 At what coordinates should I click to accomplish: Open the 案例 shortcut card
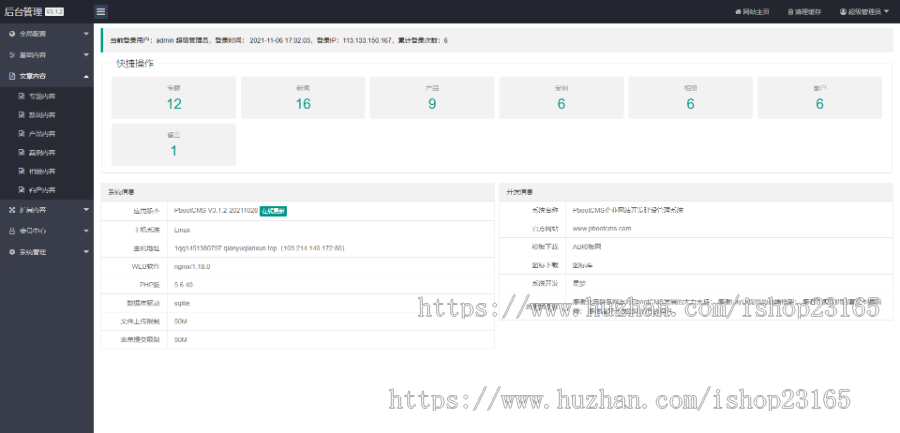pos(561,98)
